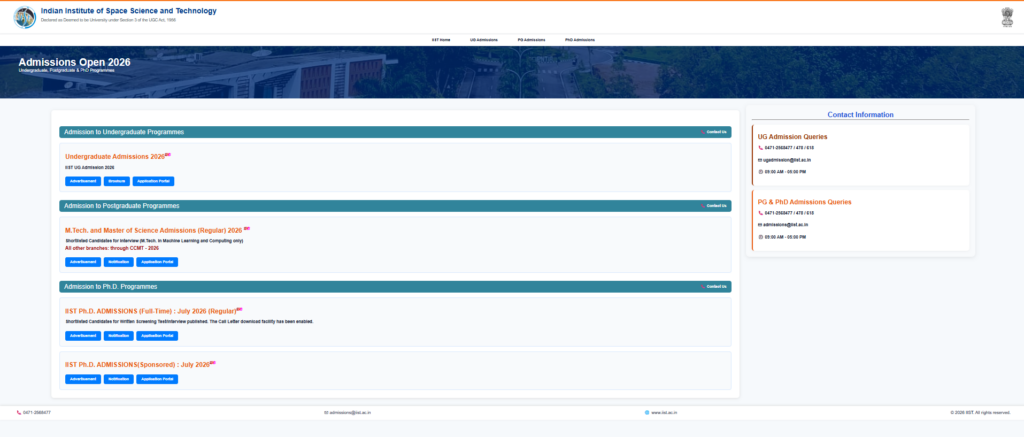Click admissions@iist.ac.in in PG & PhD Queries card
Image resolution: width=1024 pixels, height=437 pixels.
(786, 225)
